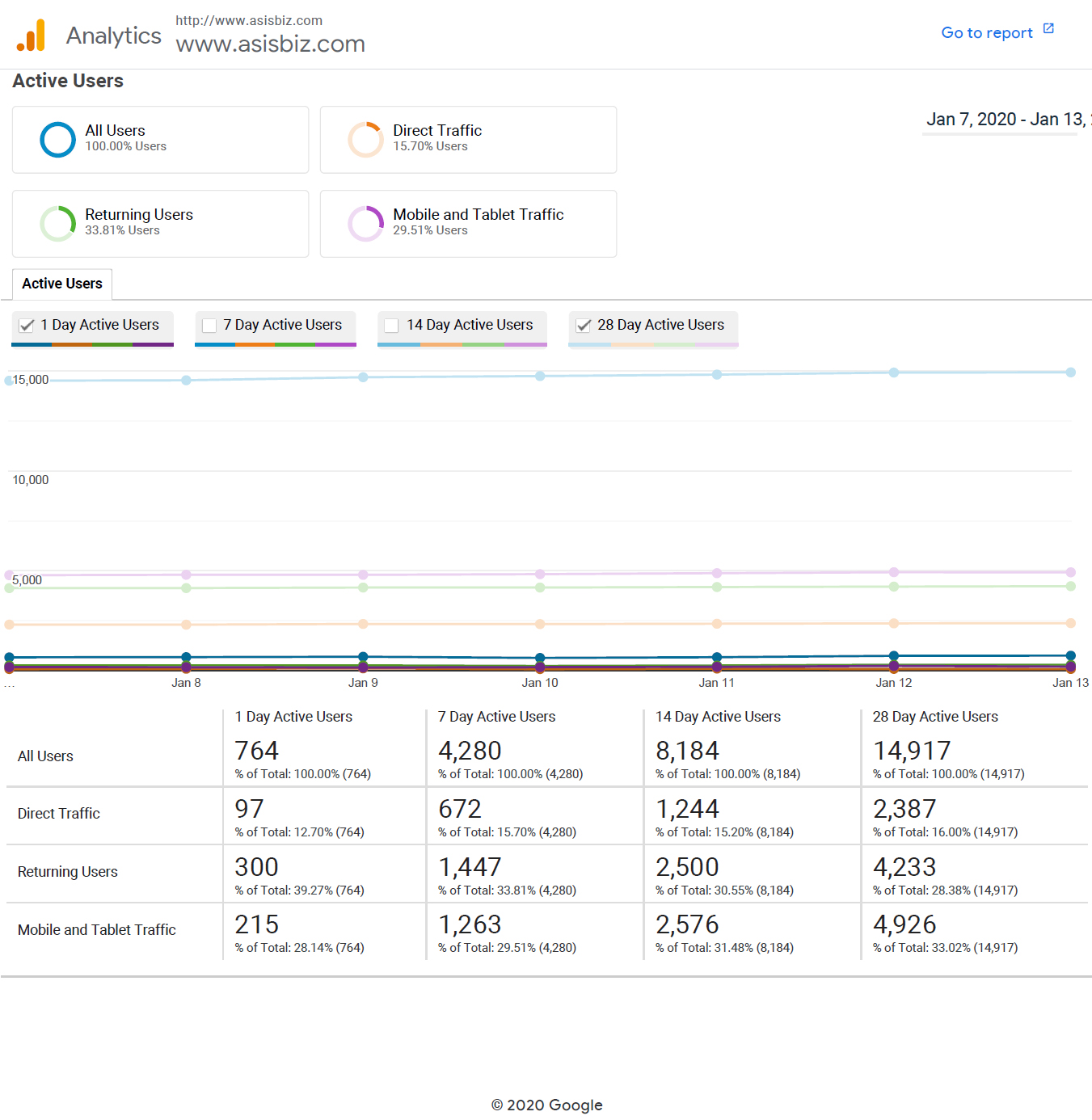Select the Direct Traffic orange ring icon
1092x1120 pixels.
click(x=365, y=139)
